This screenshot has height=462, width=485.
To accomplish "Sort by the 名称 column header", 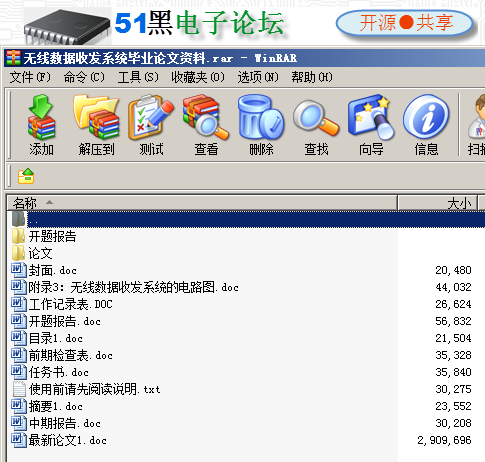I will click(202, 203).
